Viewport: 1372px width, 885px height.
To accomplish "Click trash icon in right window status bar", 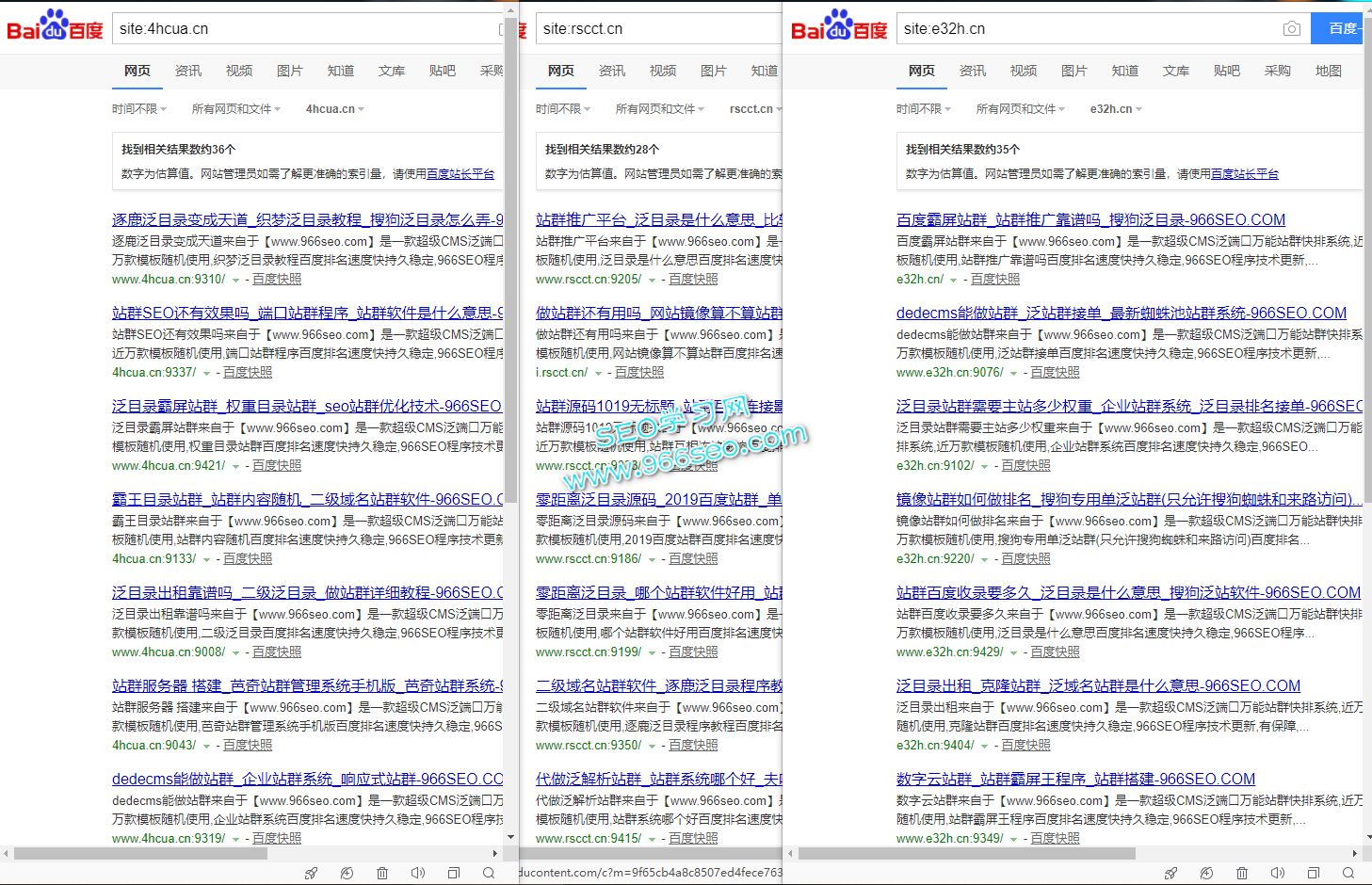I will click(1242, 873).
